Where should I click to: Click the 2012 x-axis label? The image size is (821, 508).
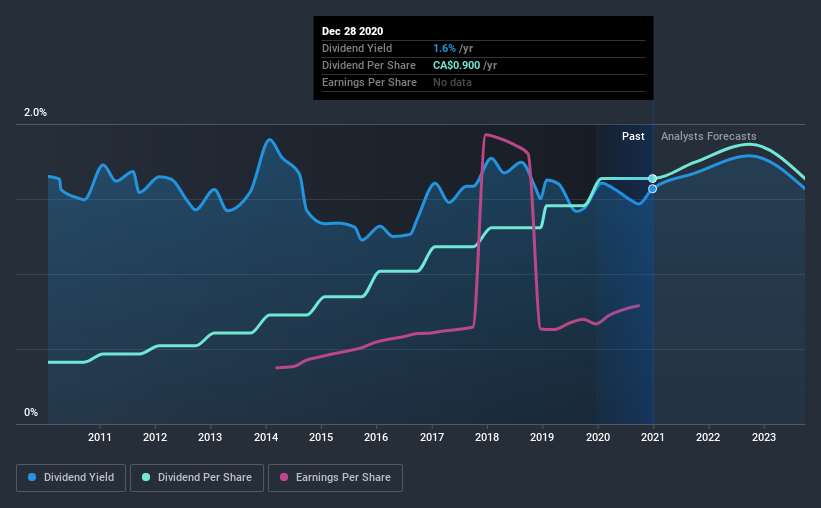click(155, 437)
